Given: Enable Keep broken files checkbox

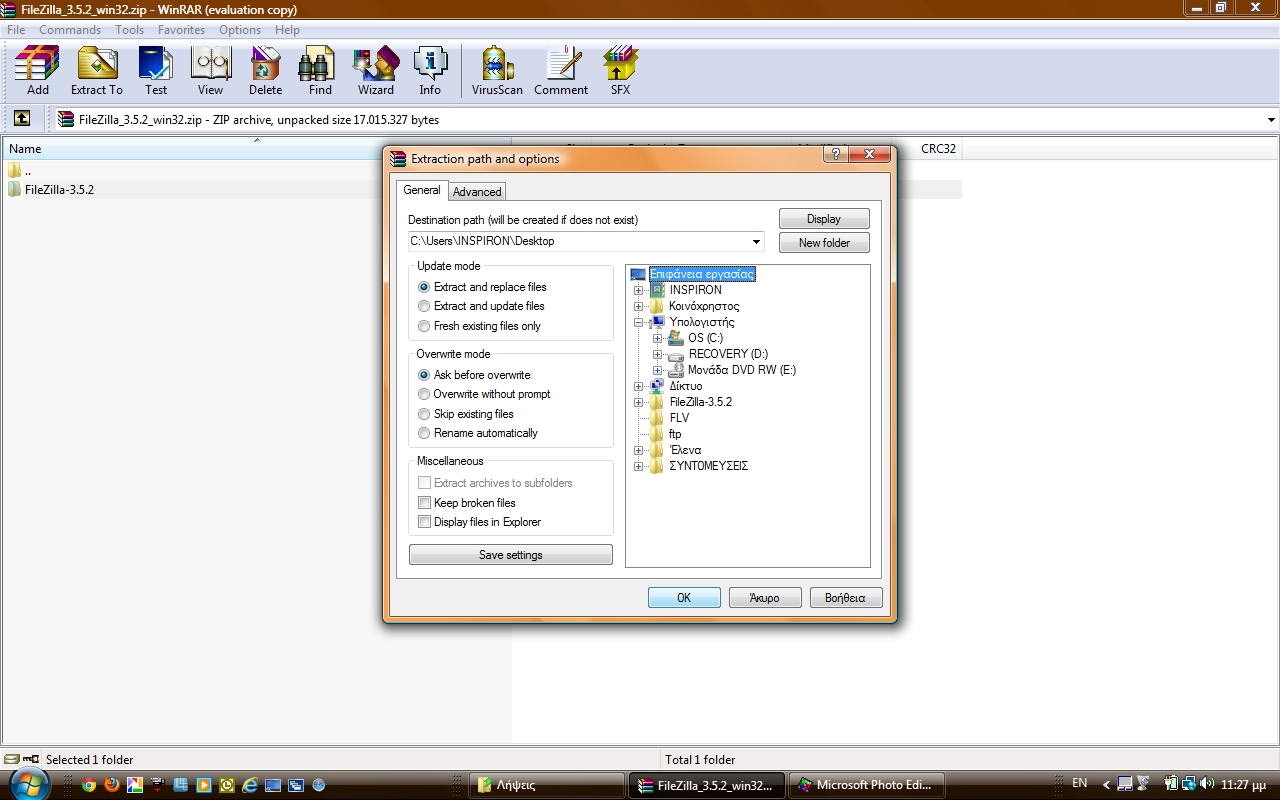Looking at the screenshot, I should pos(424,503).
